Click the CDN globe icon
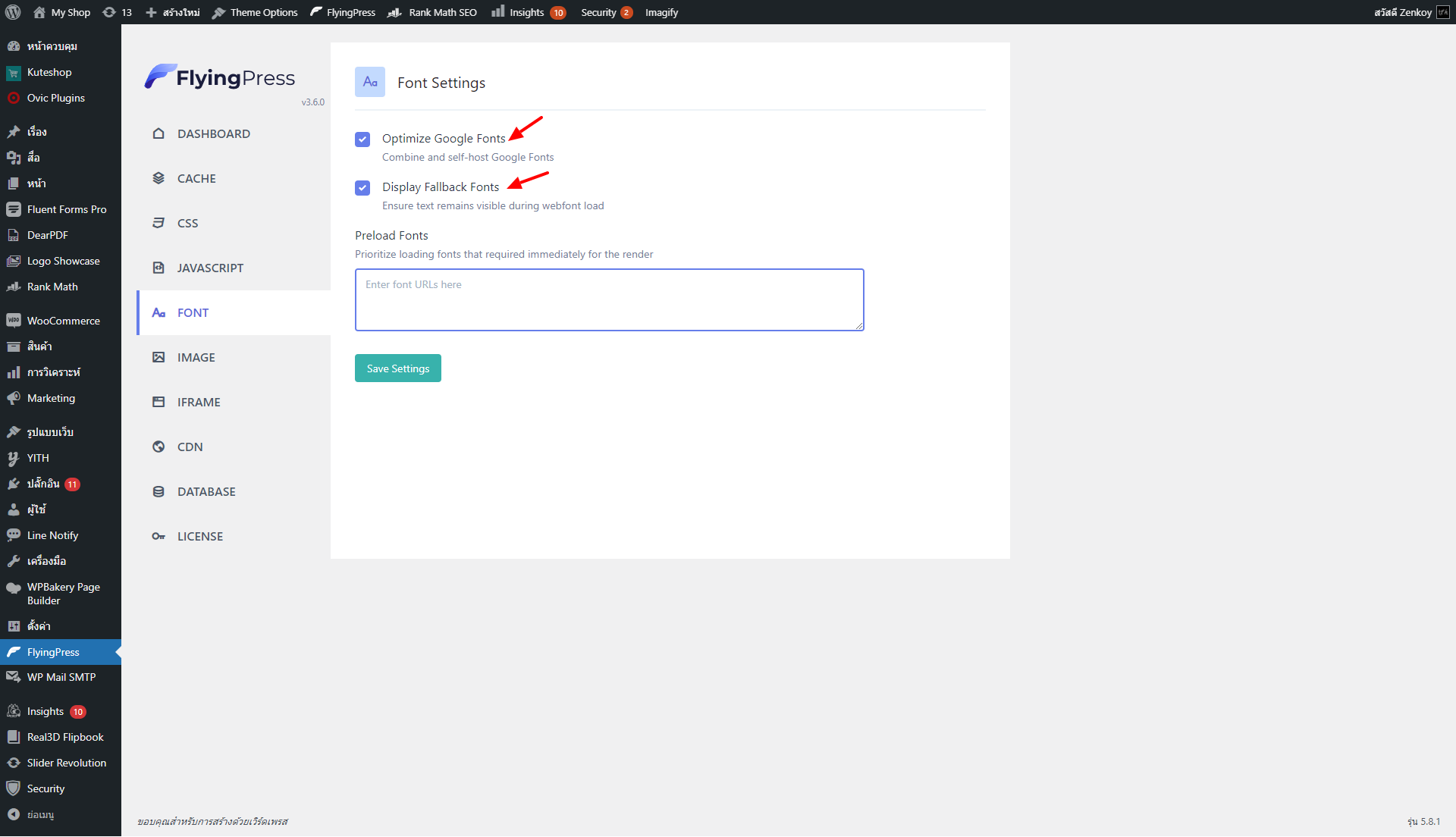The image size is (1456, 837). pos(158,447)
